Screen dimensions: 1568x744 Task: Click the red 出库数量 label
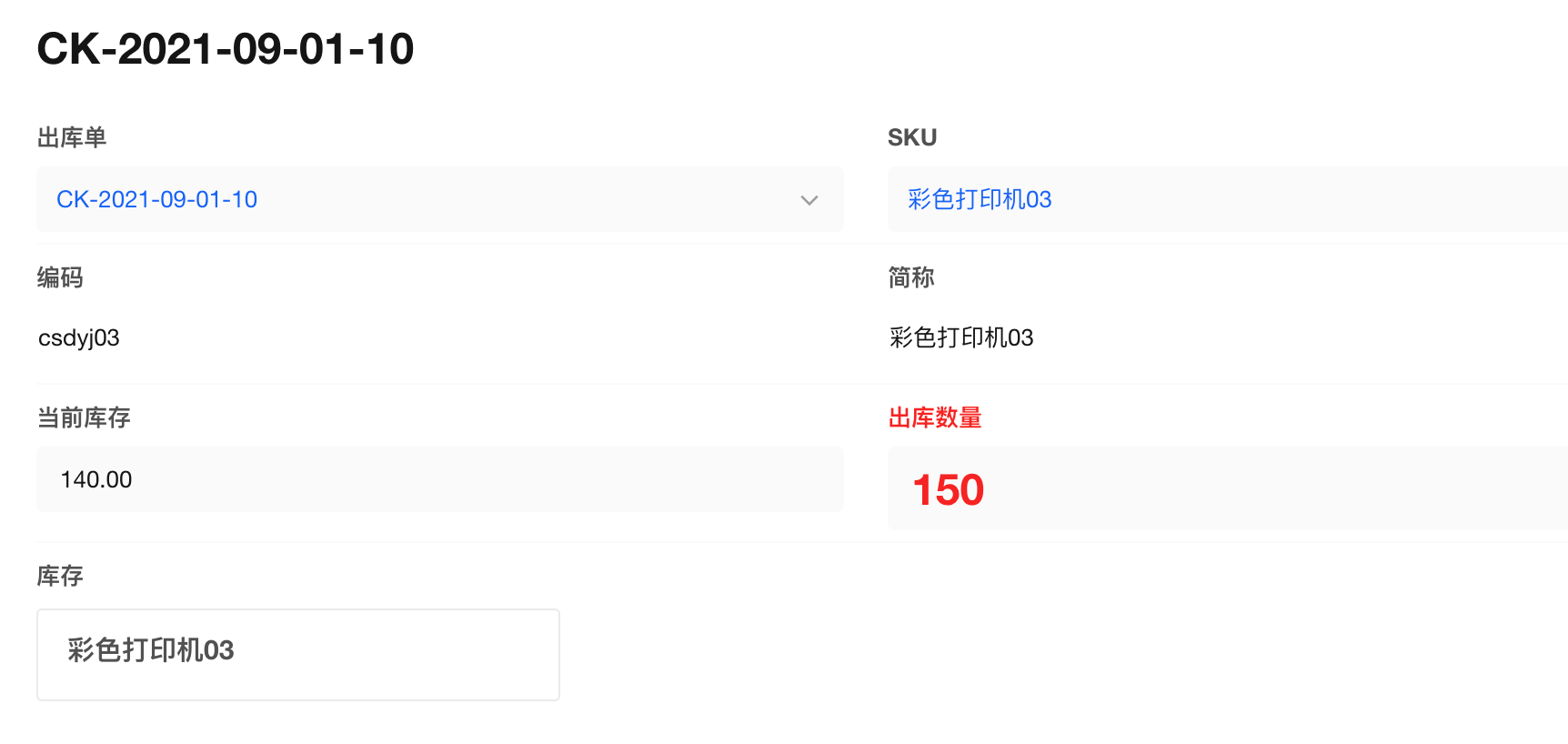point(935,417)
